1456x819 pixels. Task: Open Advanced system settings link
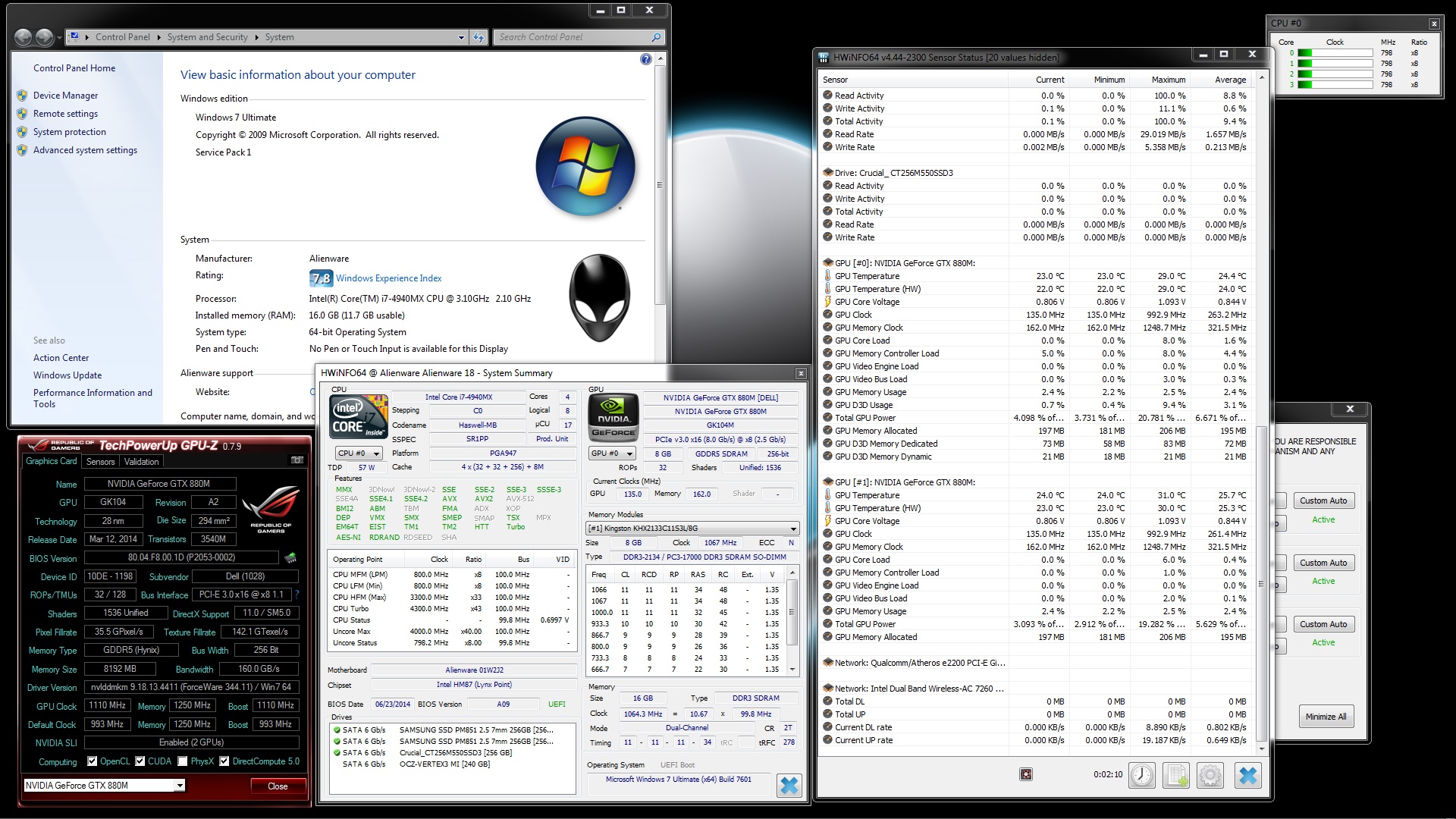(85, 150)
